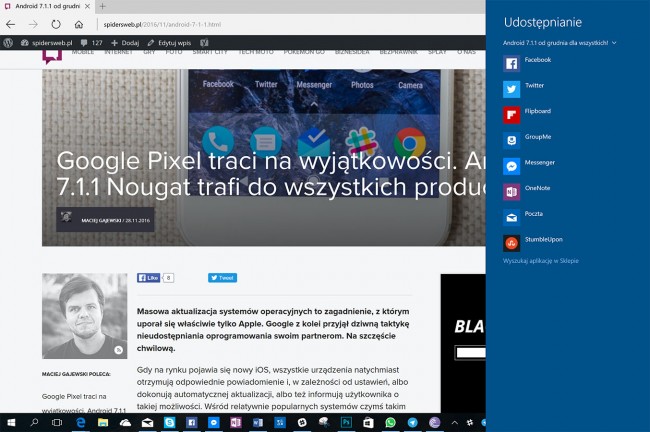Viewport: 650px width, 432px height.
Task: Share the link to StumbleUpon
Action: 533,243
